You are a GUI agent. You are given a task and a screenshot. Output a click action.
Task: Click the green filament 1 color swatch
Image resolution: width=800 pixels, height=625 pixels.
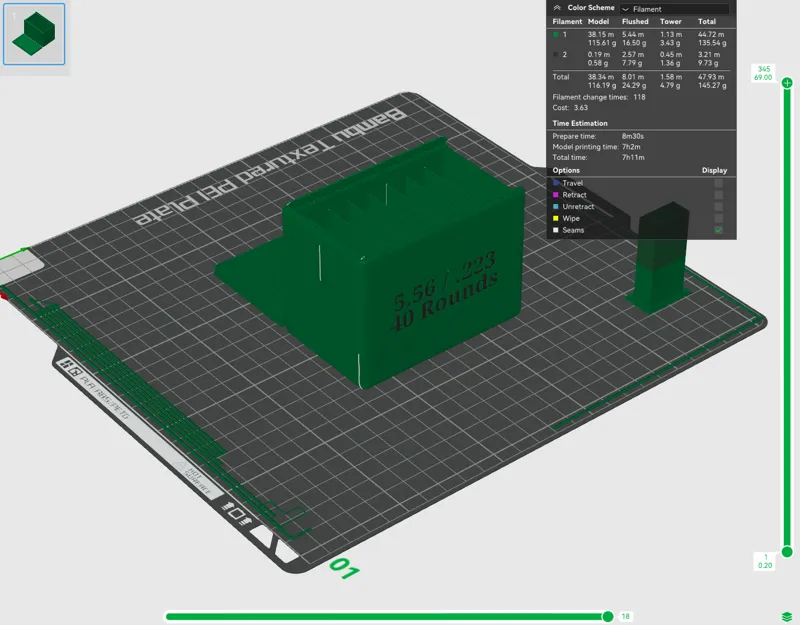coord(556,35)
